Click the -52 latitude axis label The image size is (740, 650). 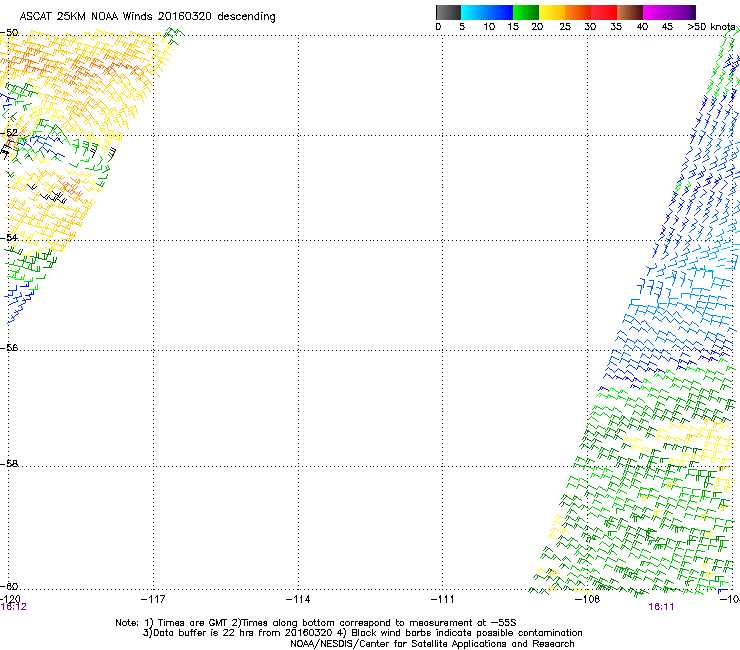9,133
